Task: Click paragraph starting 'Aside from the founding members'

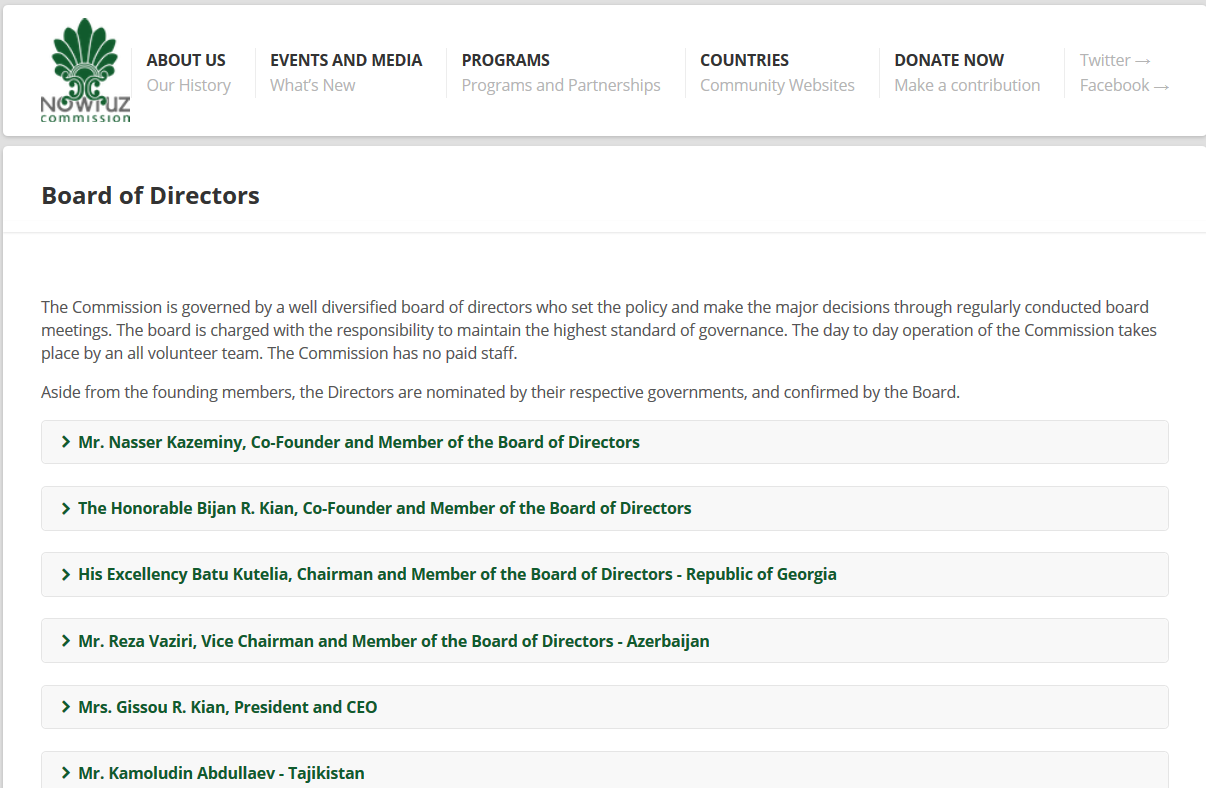Action: pos(500,392)
